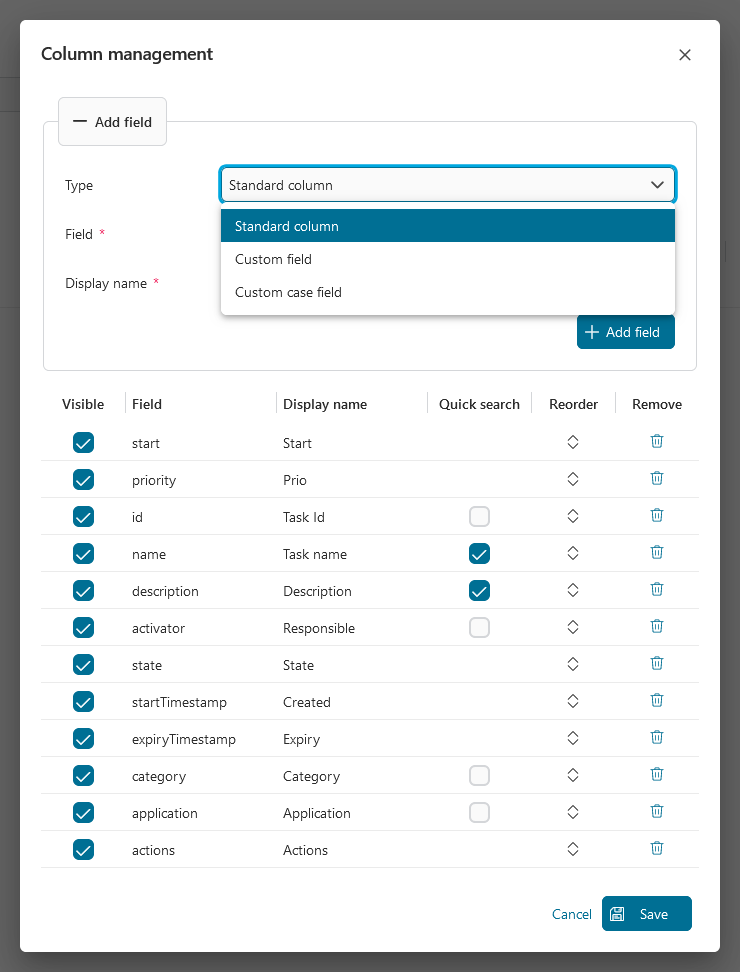Collapse the Type dropdown via chevron arrow
The image size is (740, 972).
click(x=657, y=185)
